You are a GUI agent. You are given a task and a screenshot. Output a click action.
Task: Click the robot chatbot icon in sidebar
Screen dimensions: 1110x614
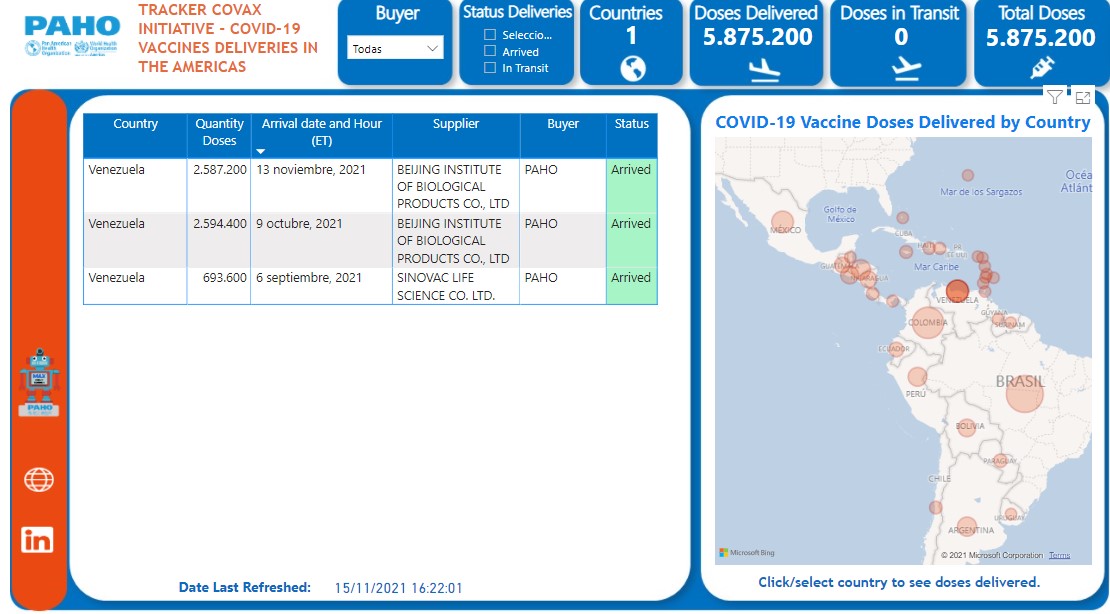pos(39,382)
